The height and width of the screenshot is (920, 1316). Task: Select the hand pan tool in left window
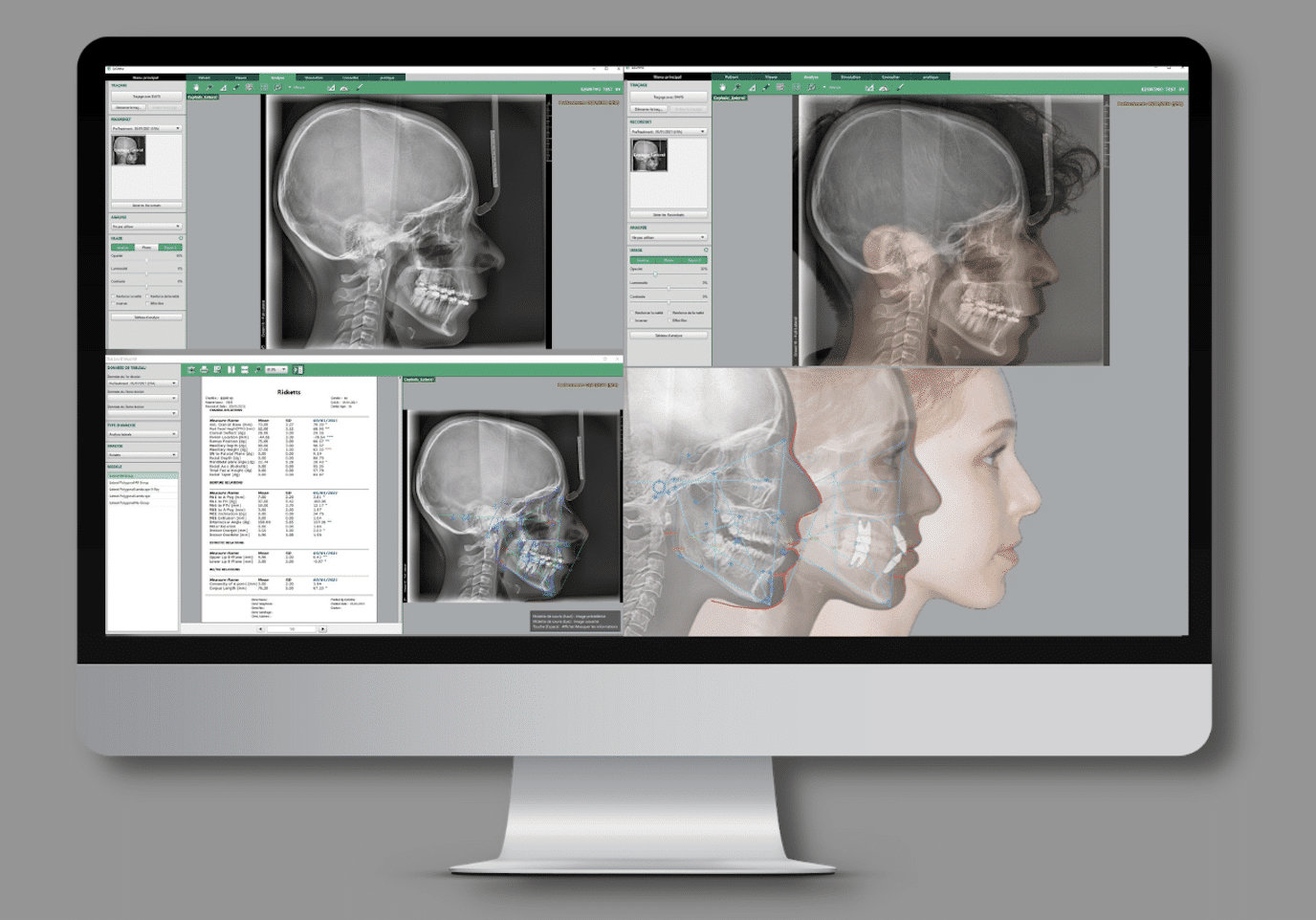[x=196, y=87]
